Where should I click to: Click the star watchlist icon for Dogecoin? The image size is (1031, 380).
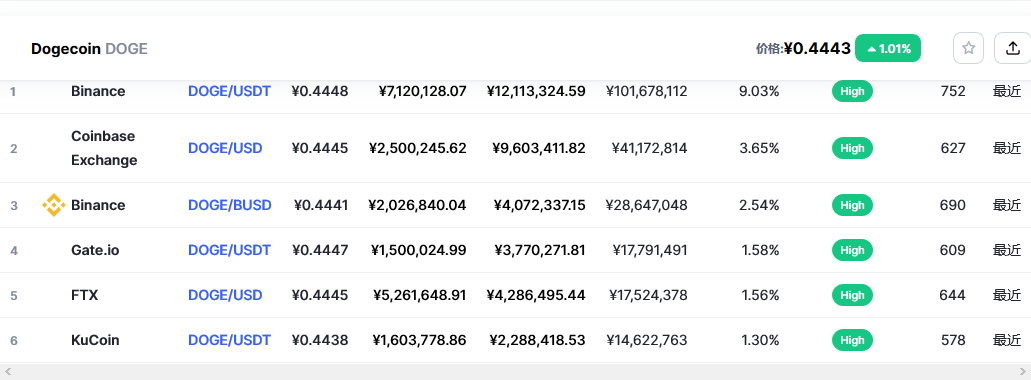pos(968,48)
